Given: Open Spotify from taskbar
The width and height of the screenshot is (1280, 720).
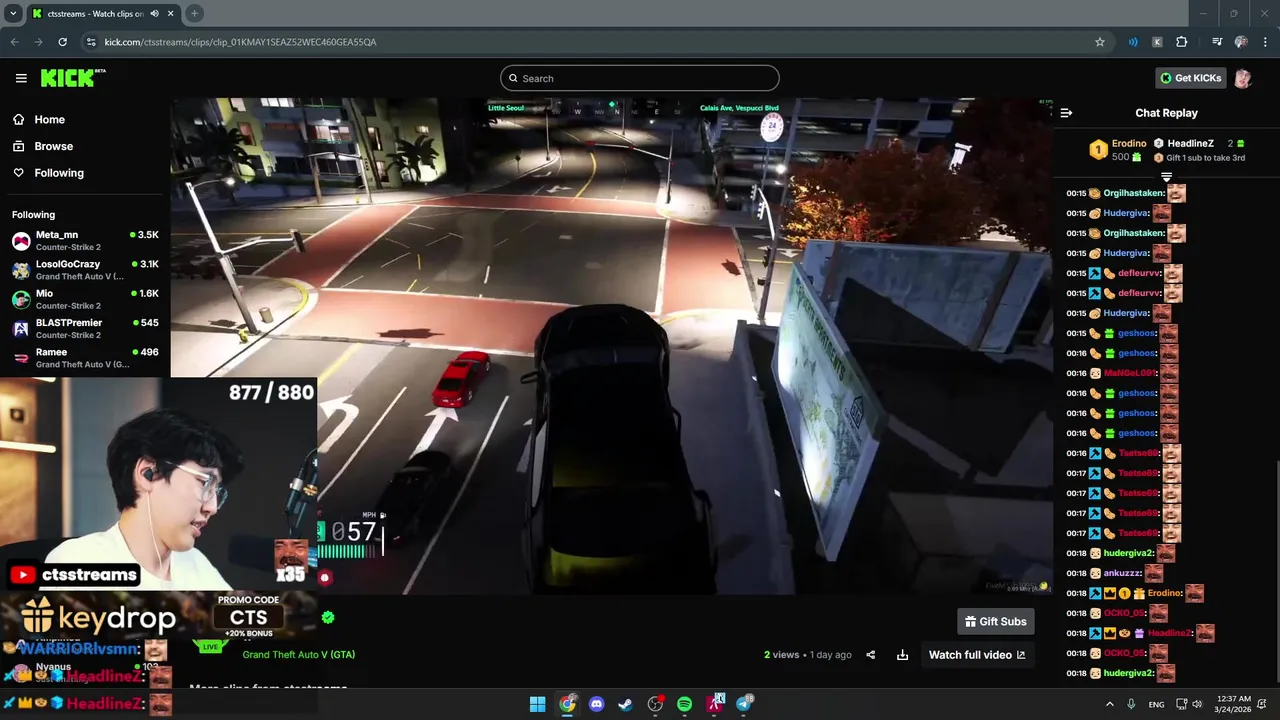Looking at the screenshot, I should point(685,704).
